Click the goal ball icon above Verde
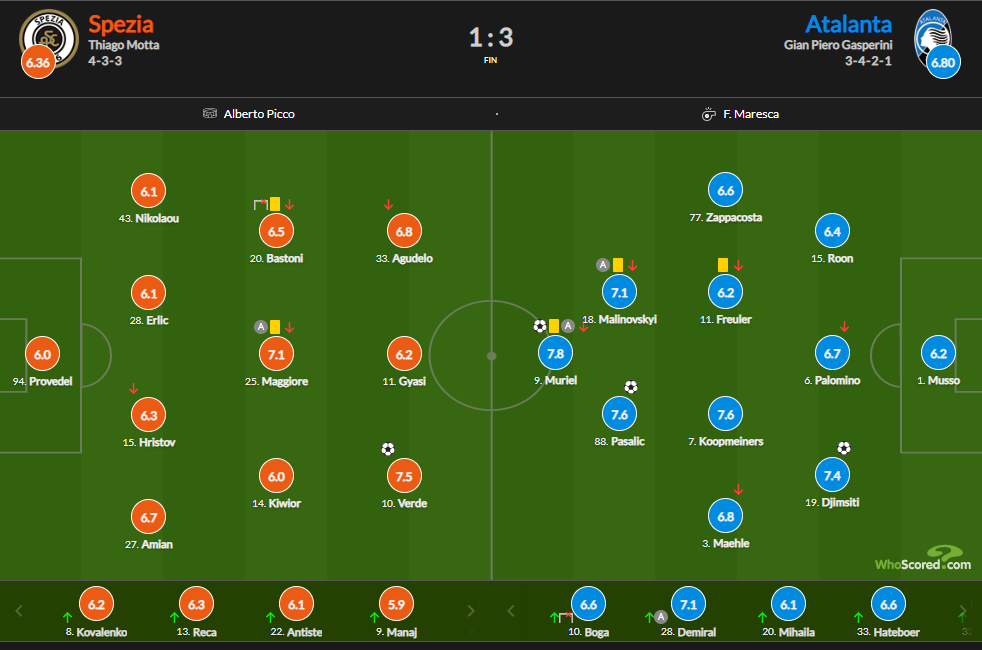The height and width of the screenshot is (650, 982). click(x=388, y=449)
